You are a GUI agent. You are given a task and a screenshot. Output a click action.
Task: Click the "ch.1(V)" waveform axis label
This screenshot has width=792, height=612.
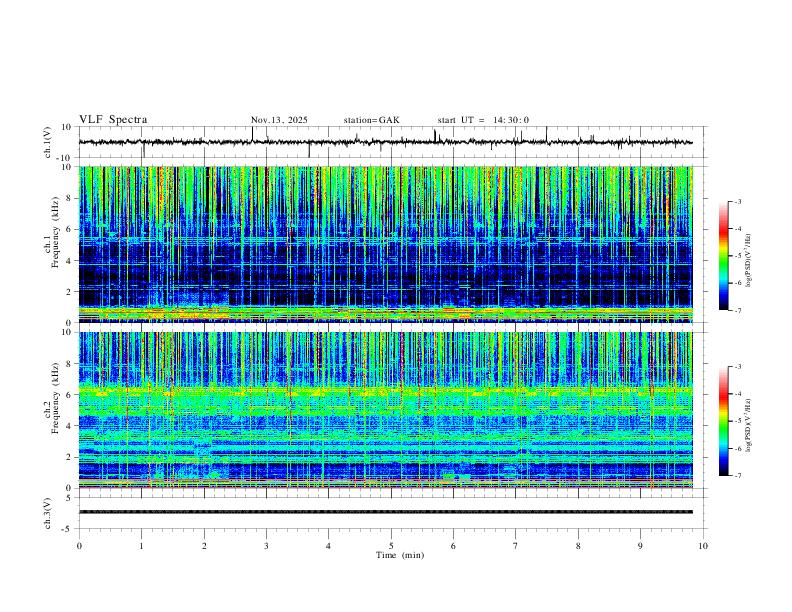tap(48, 142)
